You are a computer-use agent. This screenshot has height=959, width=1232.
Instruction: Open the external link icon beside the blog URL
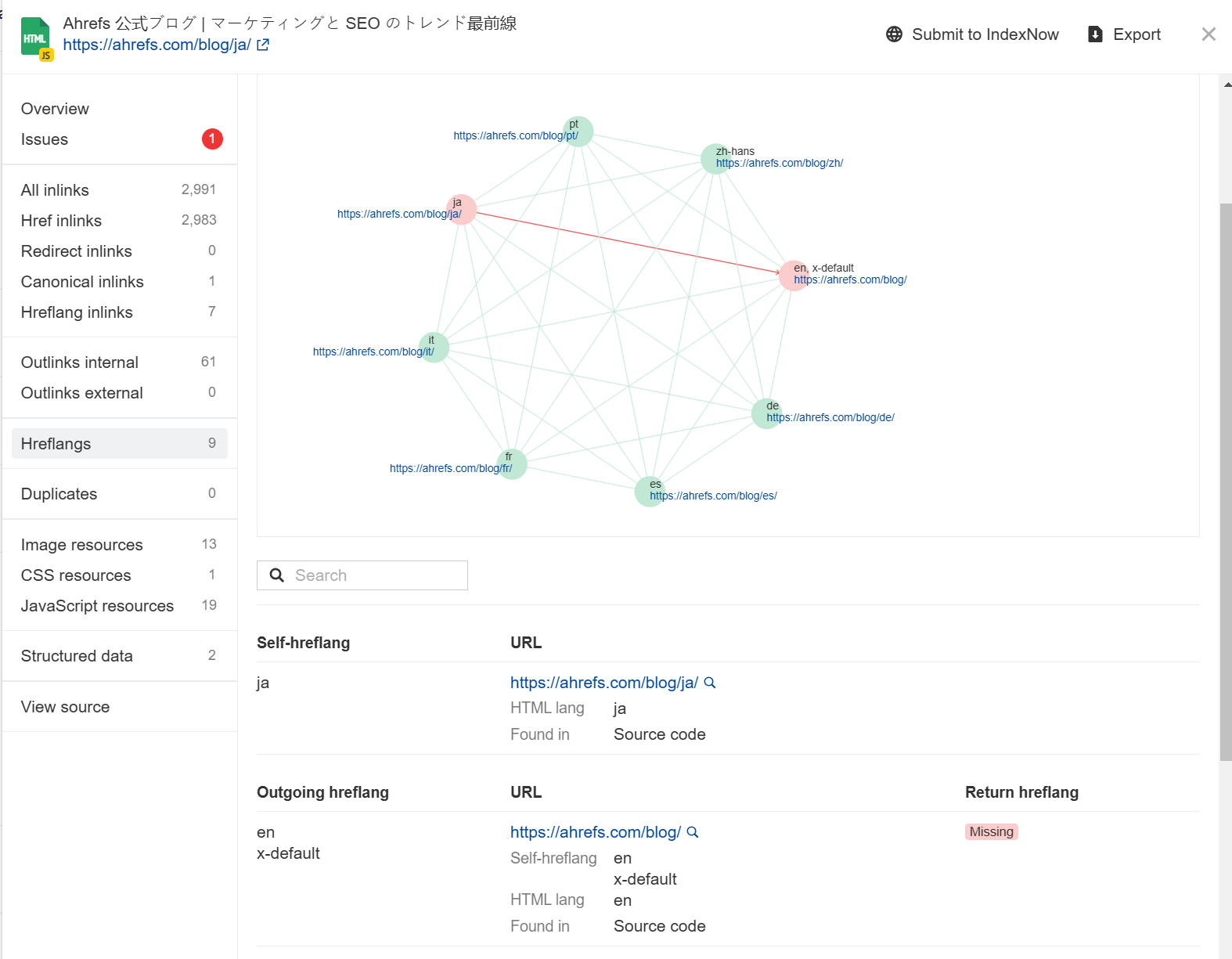click(263, 45)
